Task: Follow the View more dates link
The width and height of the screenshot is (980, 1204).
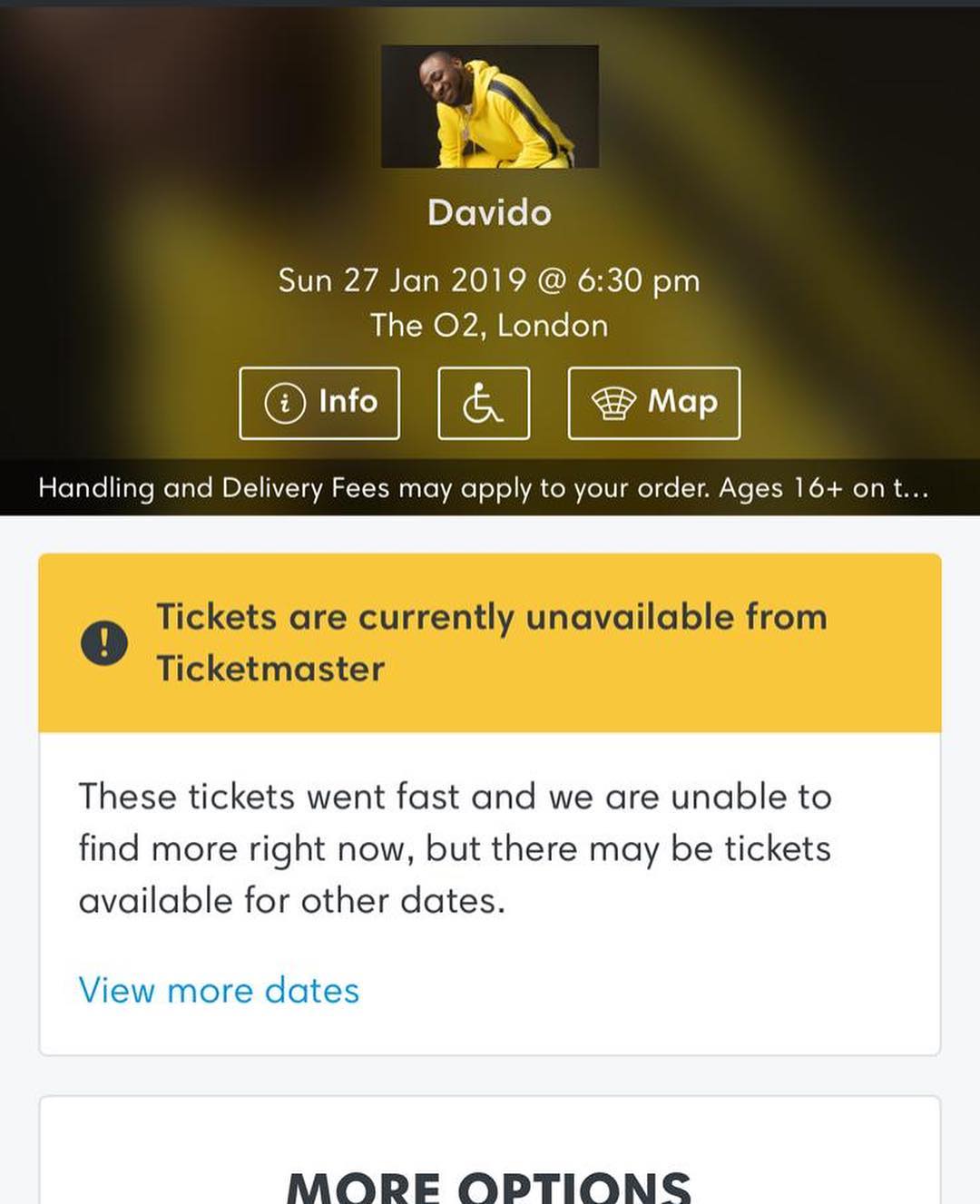Action: 219,990
